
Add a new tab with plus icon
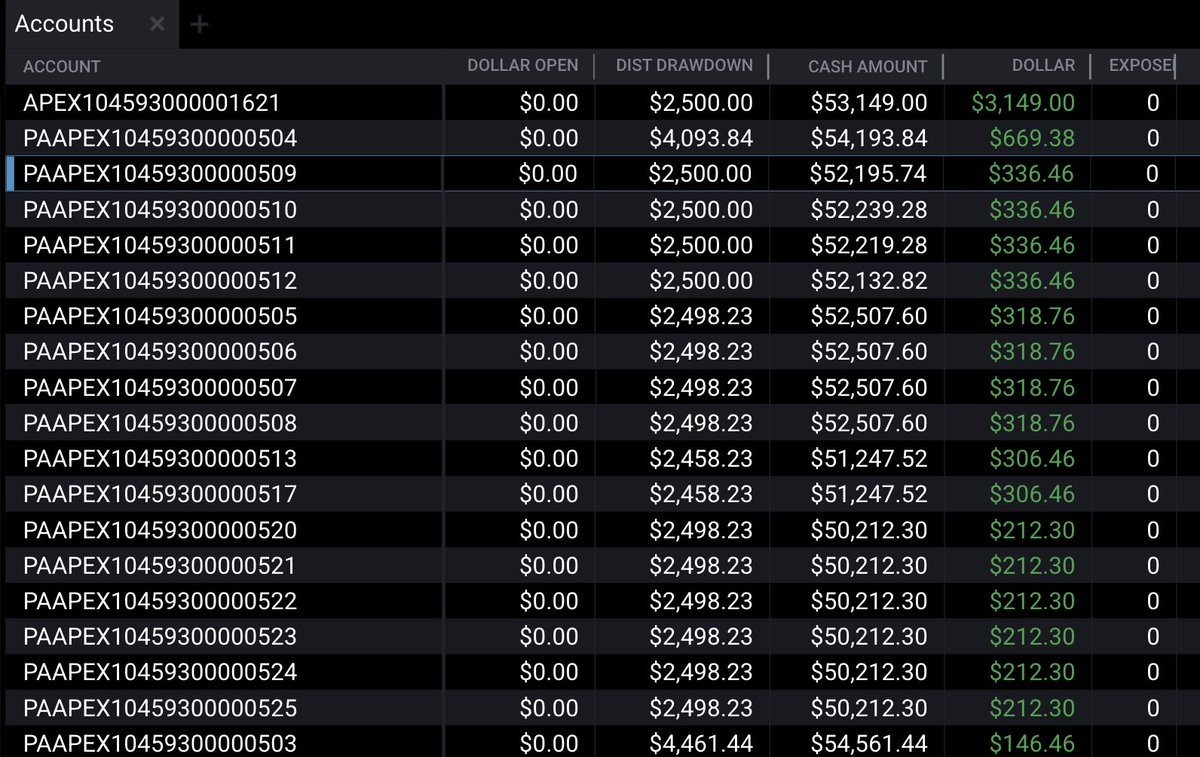199,24
